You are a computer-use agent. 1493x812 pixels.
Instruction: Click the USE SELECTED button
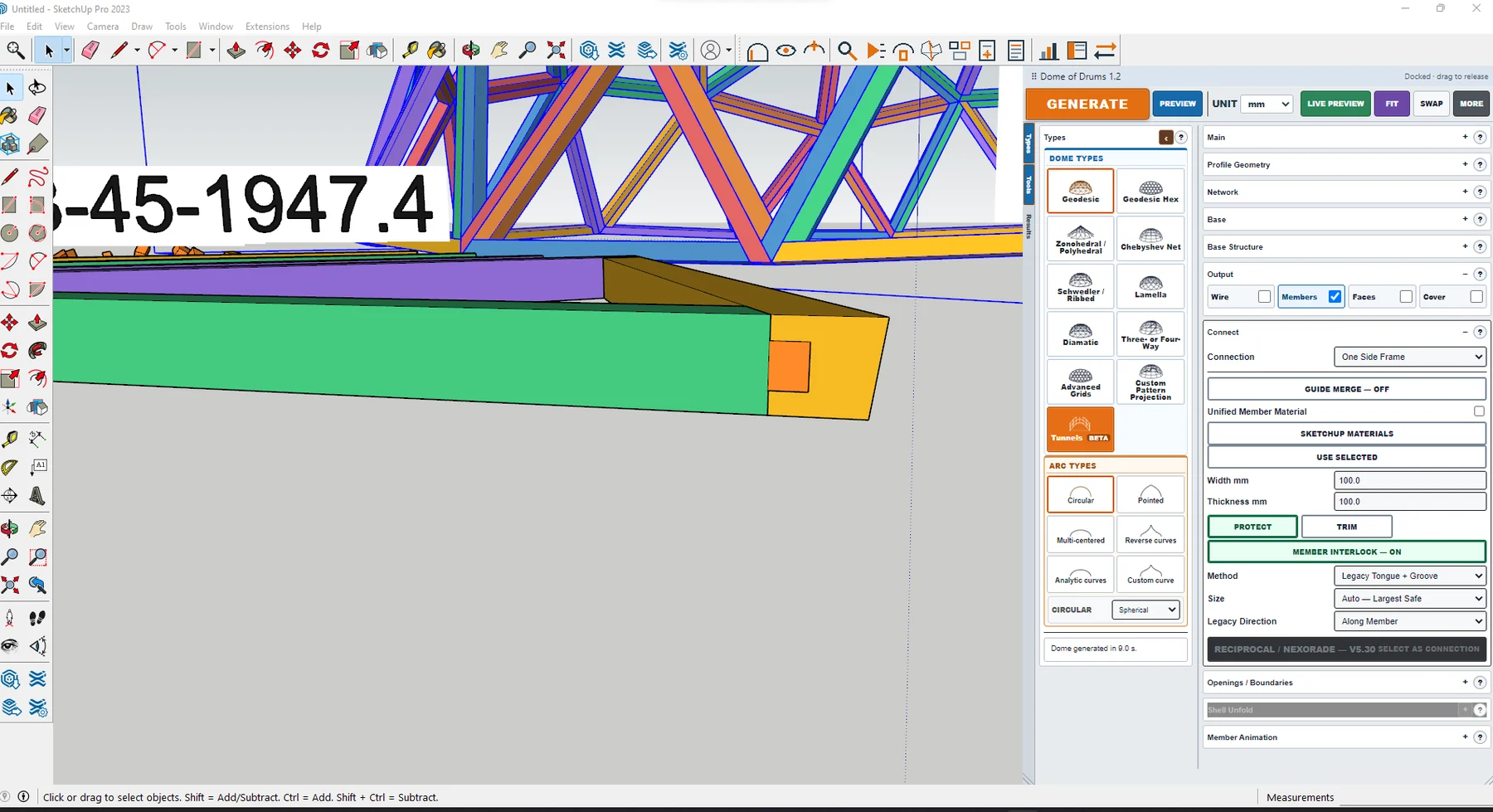tap(1346, 457)
